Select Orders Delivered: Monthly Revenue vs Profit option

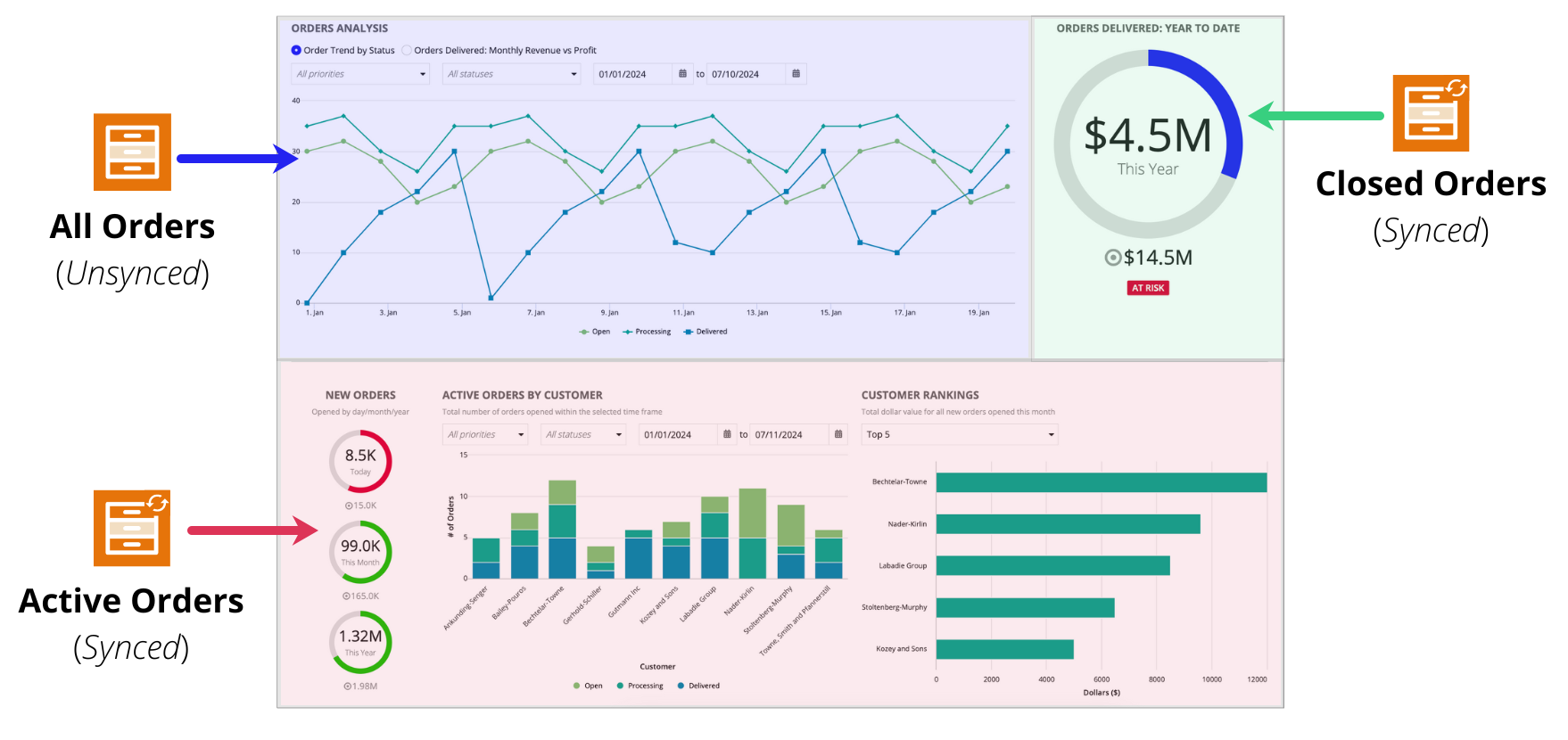407,51
